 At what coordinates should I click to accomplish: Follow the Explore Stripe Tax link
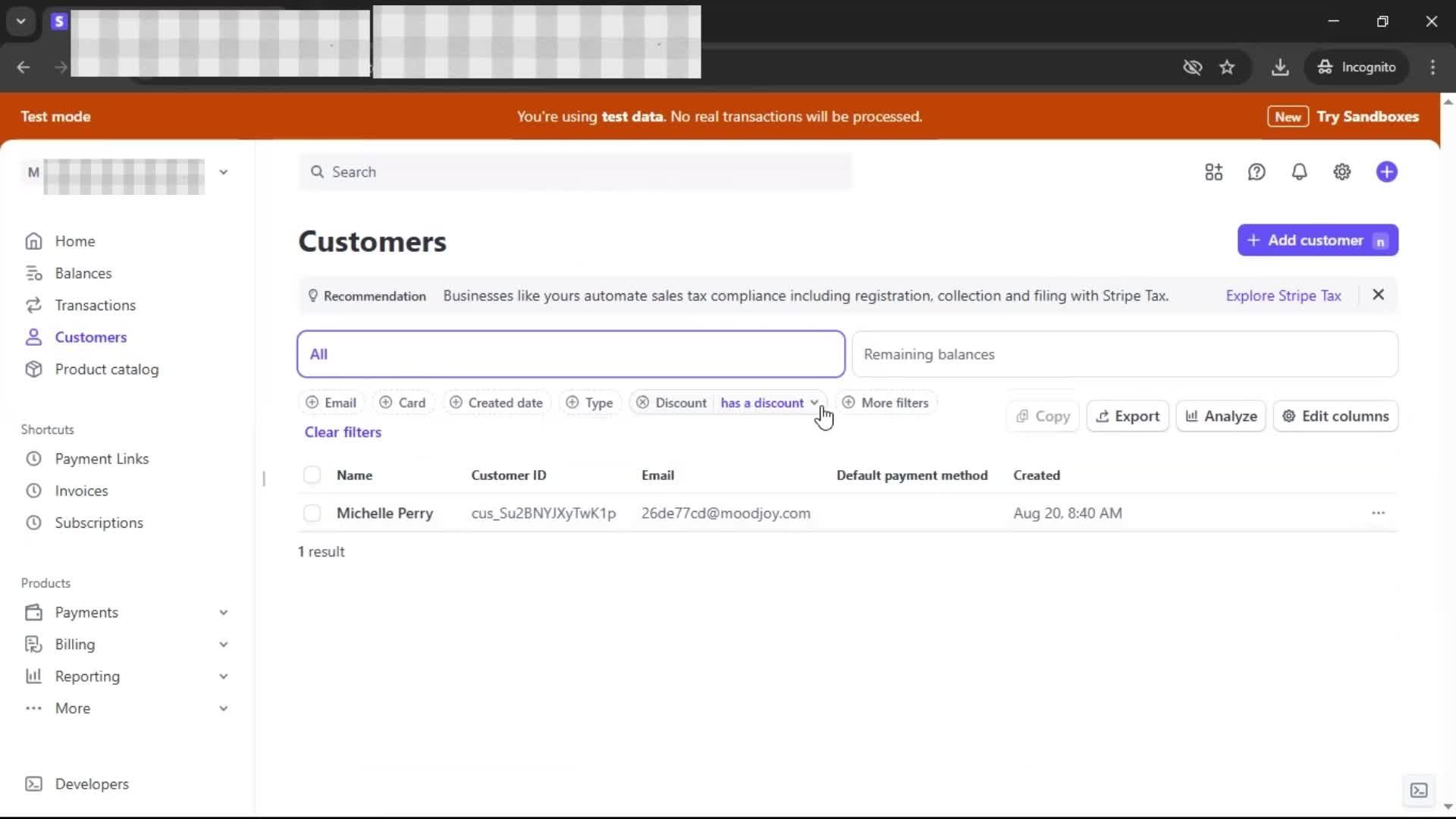click(x=1283, y=296)
